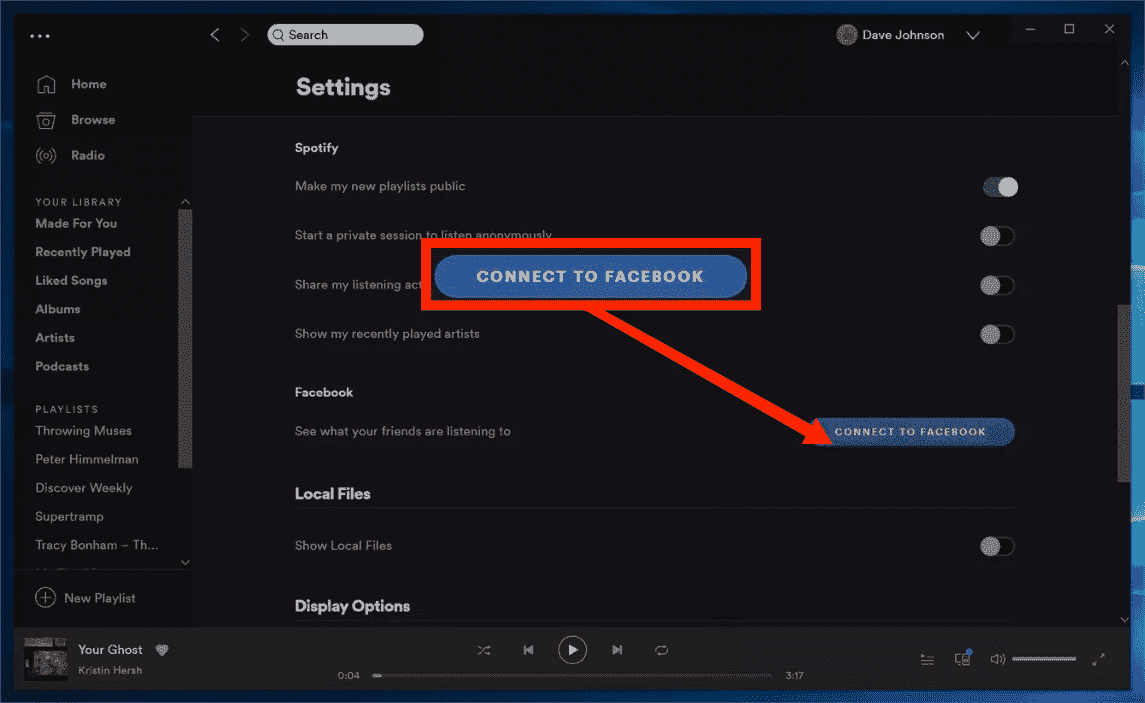Enable shuffle
Screen dimensions: 1145x703
(x=483, y=650)
